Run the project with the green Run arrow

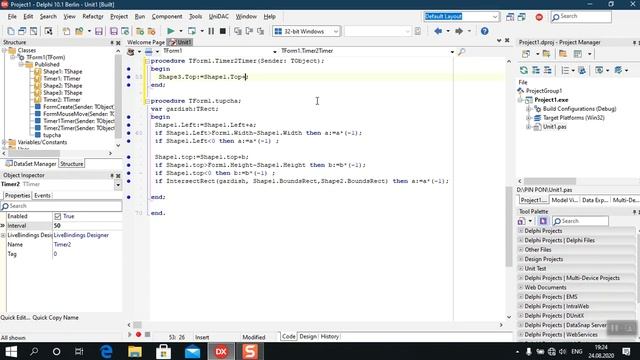click(171, 31)
